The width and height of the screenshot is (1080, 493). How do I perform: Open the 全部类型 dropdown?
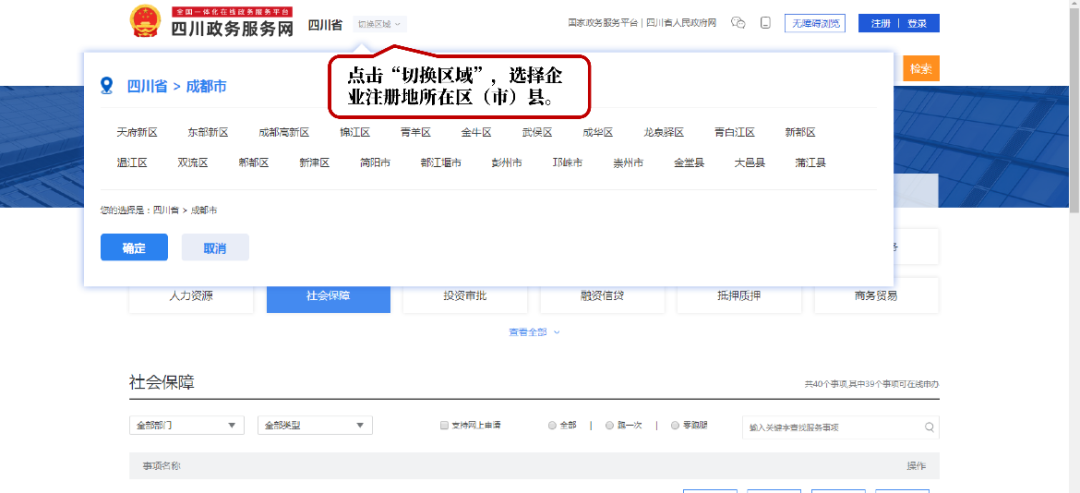click(314, 425)
